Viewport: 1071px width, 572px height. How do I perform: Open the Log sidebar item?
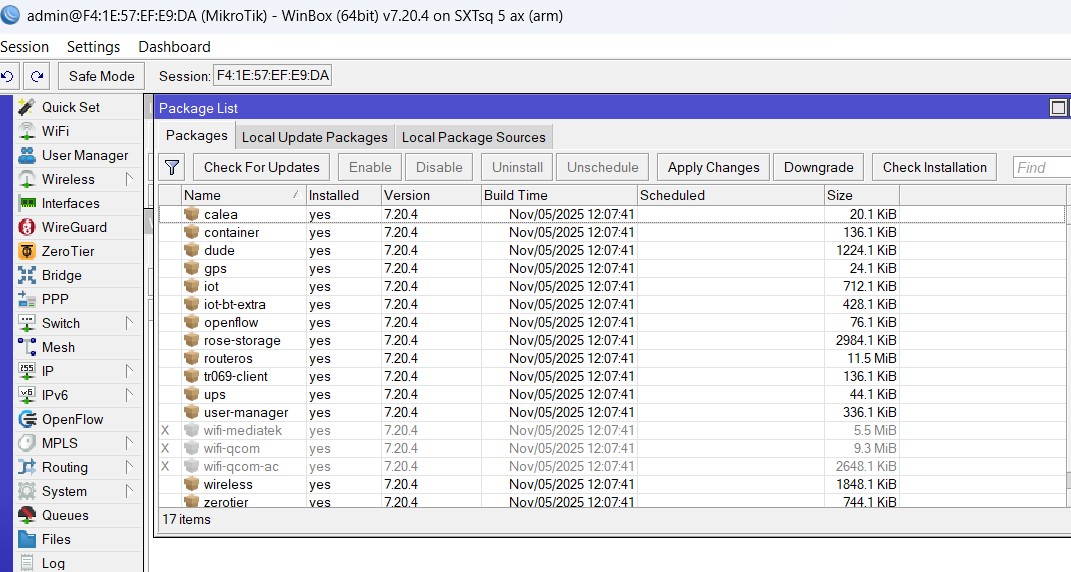point(53,563)
